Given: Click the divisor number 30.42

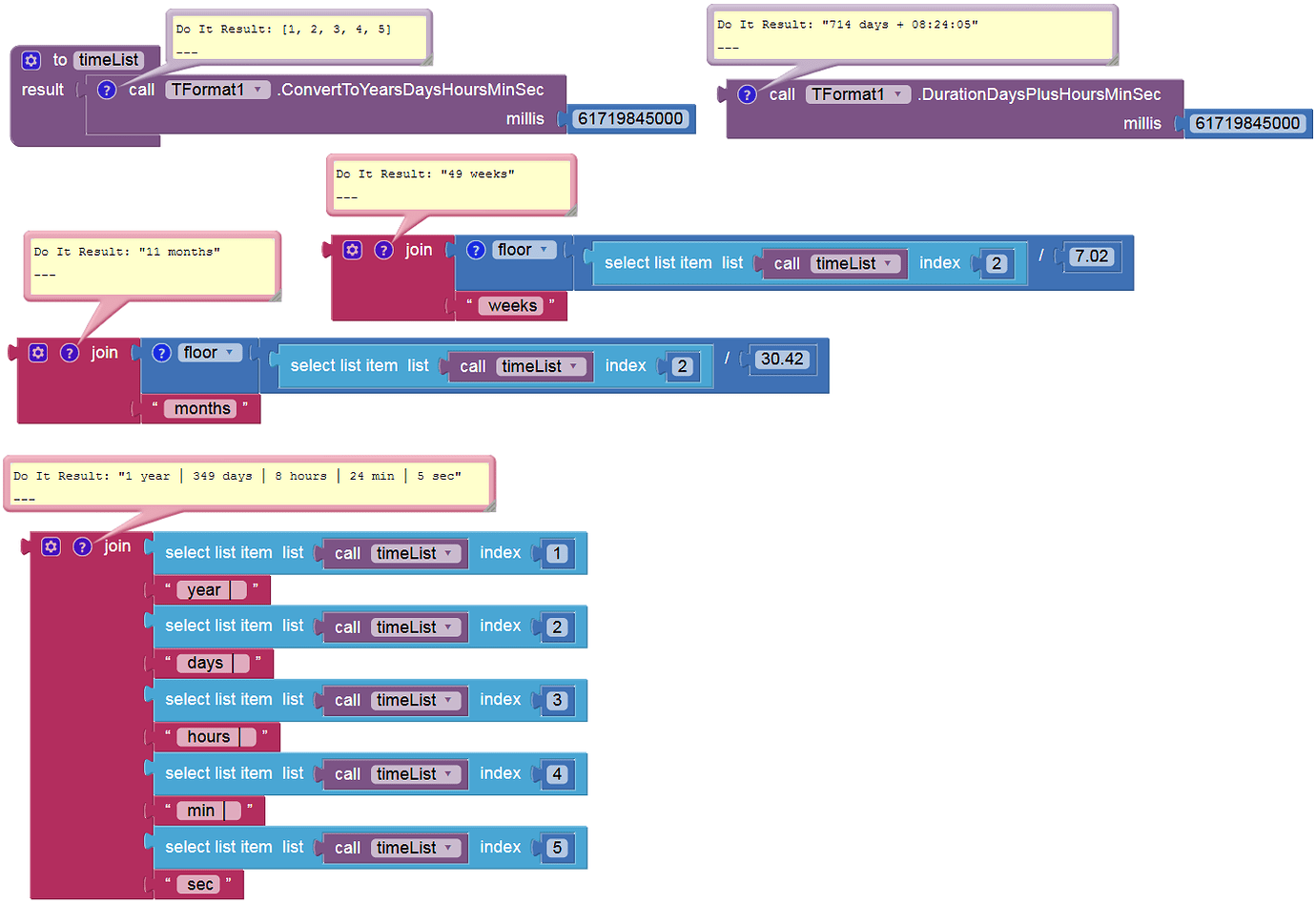Looking at the screenshot, I should tap(782, 360).
